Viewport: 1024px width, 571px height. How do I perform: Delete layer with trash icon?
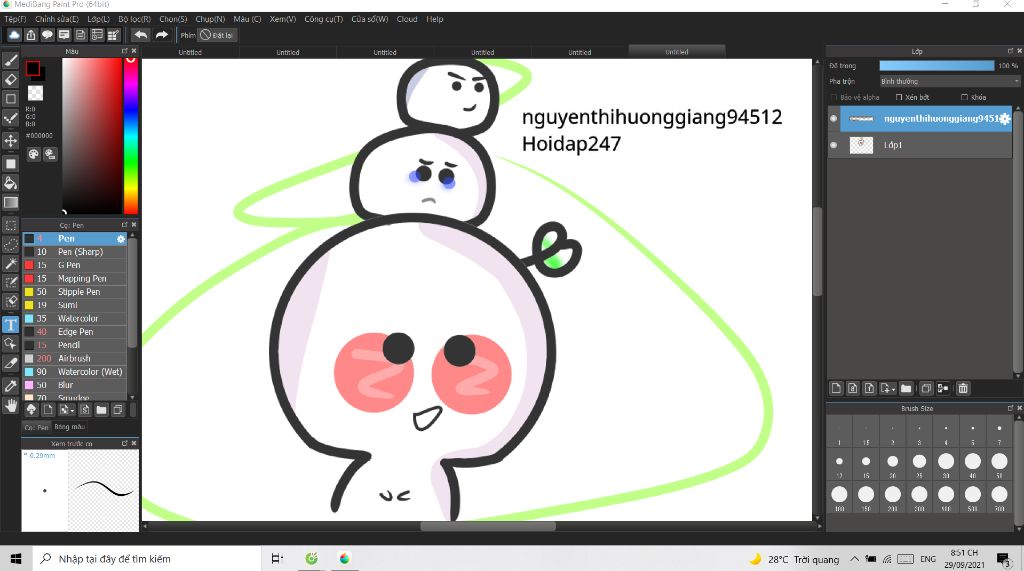(x=963, y=388)
